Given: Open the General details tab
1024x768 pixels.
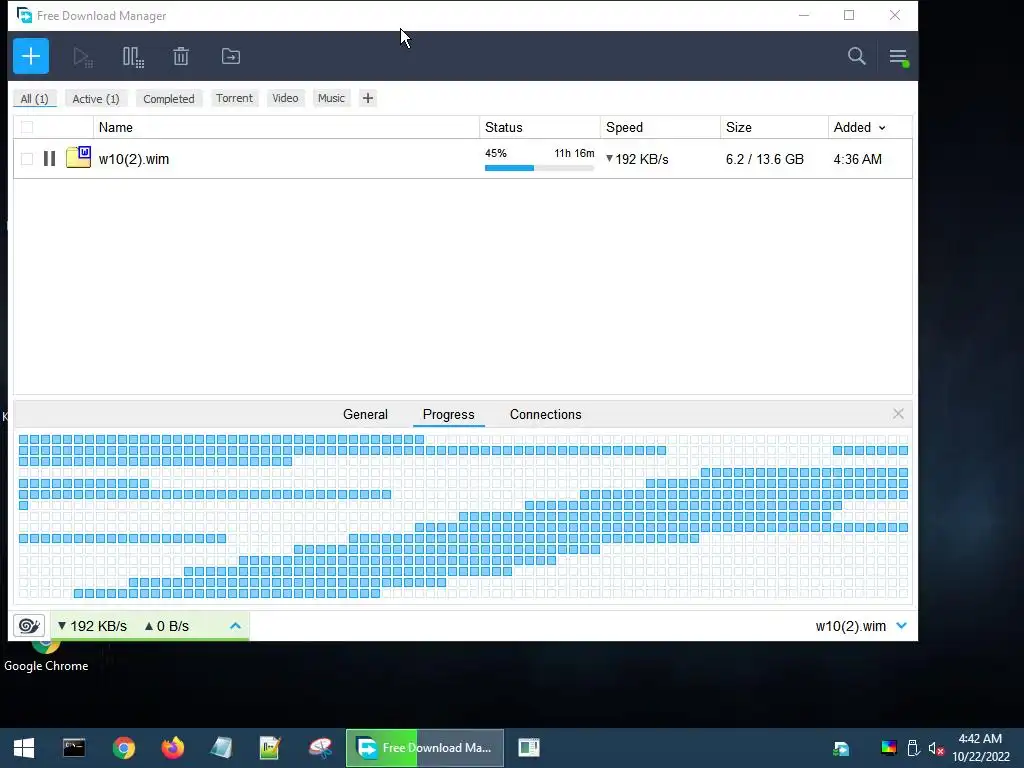Looking at the screenshot, I should (365, 415).
